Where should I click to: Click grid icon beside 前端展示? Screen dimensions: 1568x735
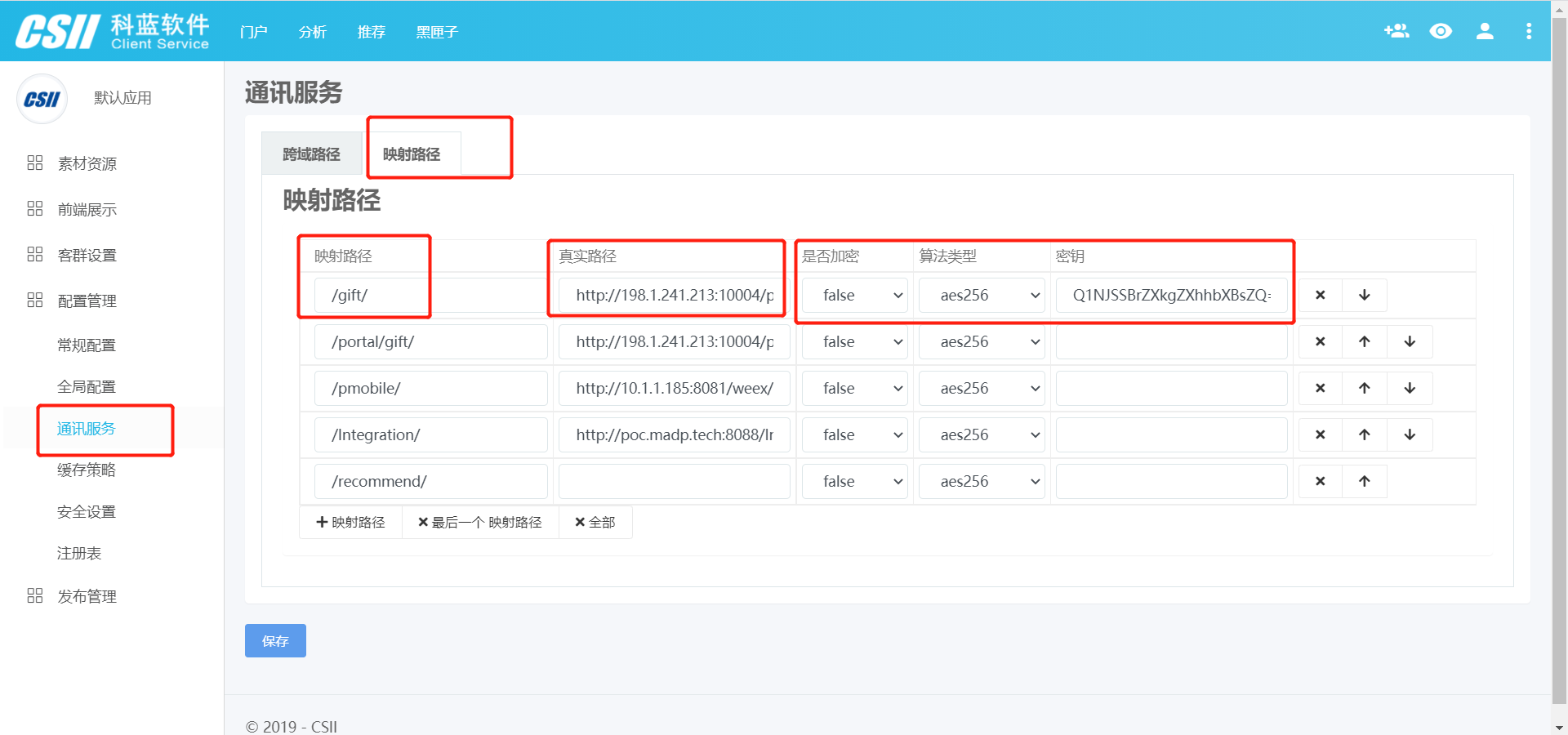point(35,208)
